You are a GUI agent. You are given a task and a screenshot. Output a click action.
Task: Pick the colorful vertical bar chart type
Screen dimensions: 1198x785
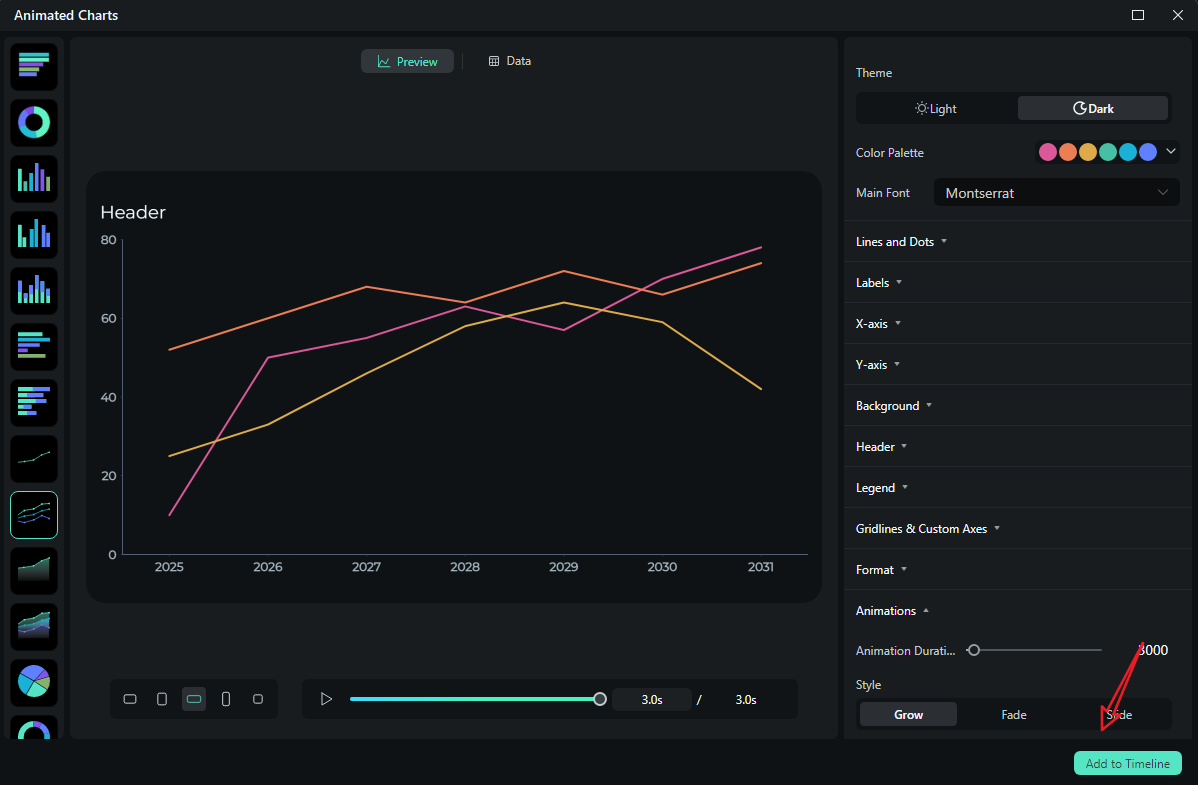(x=33, y=178)
